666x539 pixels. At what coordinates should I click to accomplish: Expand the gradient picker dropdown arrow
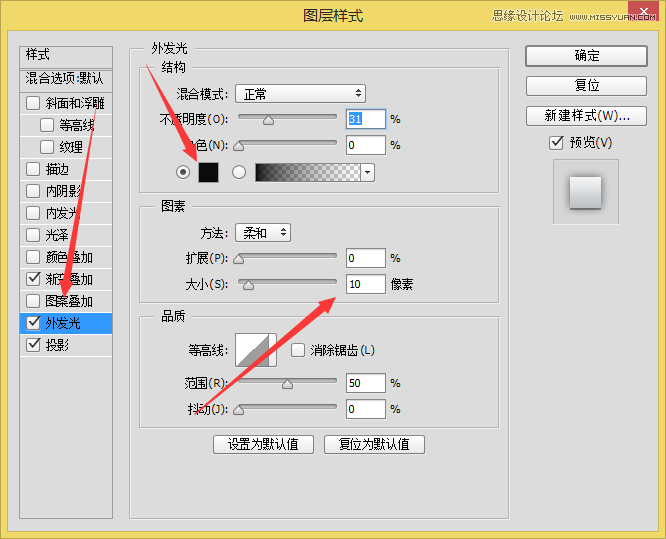point(368,172)
